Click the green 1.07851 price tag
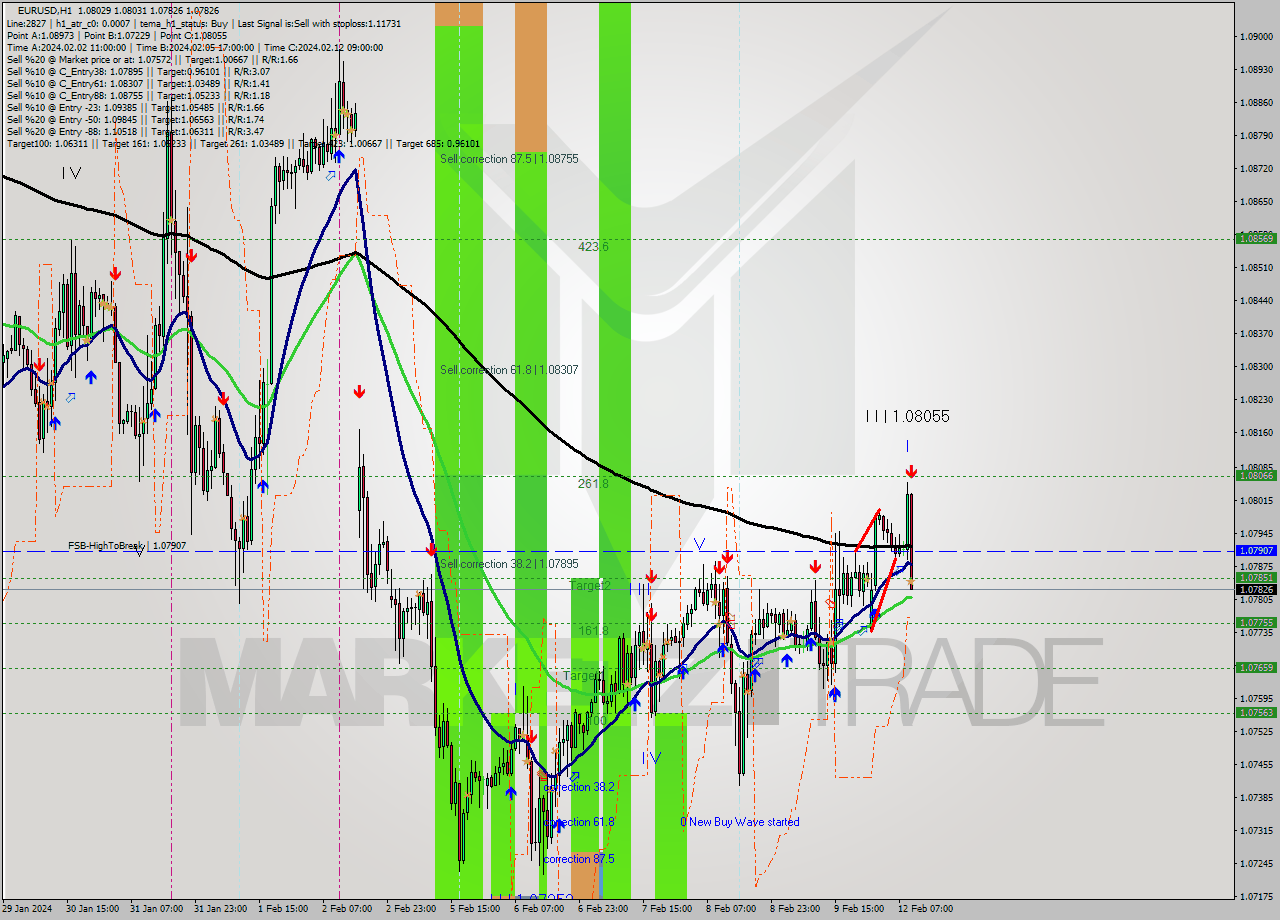This screenshot has width=1280, height=920. [x=1256, y=577]
